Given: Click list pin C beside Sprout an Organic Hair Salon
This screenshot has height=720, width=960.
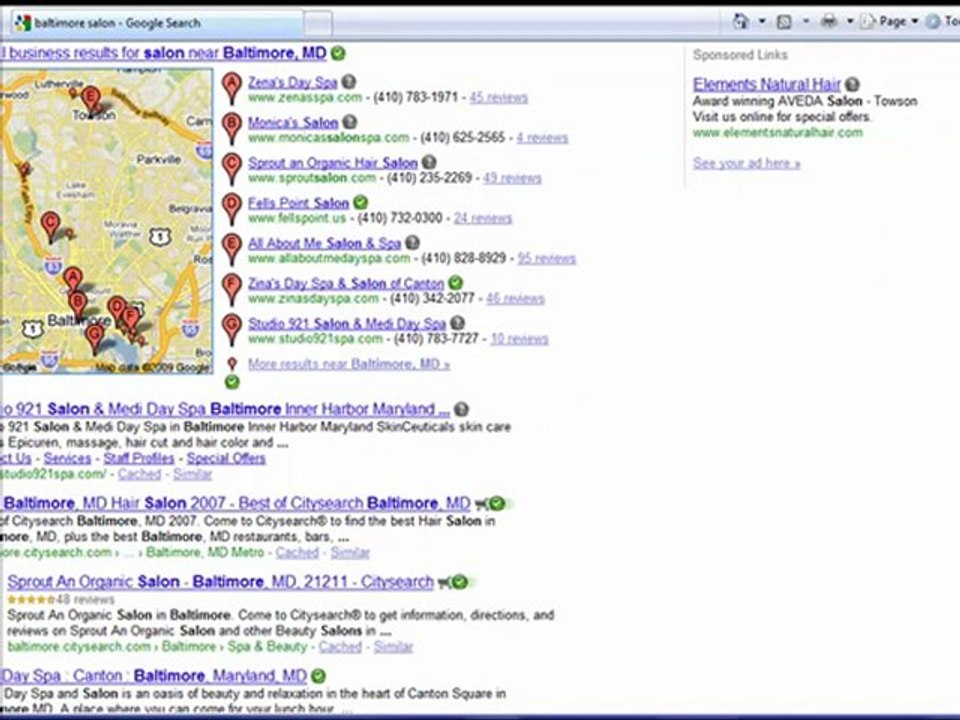Looking at the screenshot, I should coord(231,168).
